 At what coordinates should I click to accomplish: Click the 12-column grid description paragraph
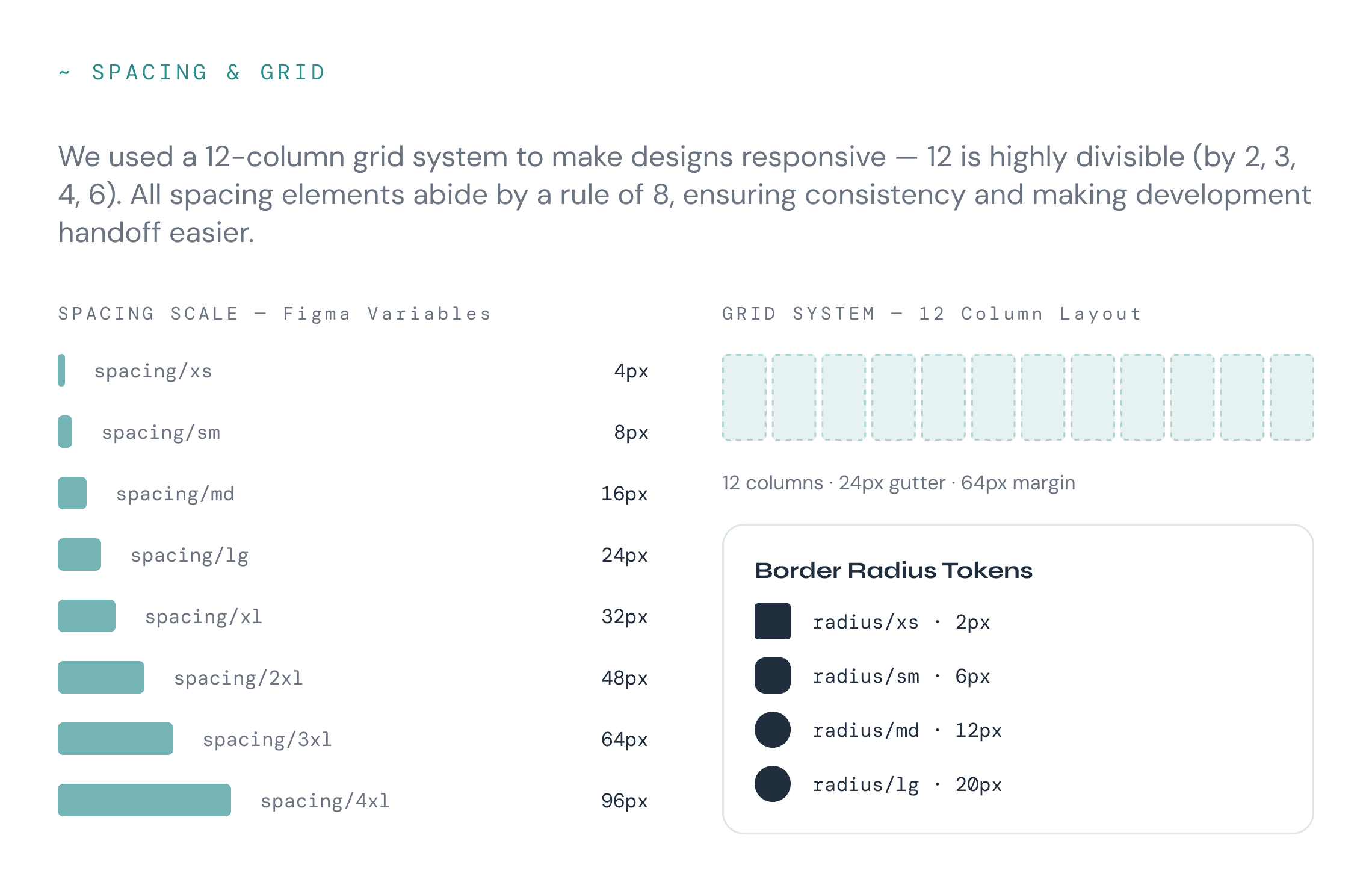click(x=685, y=194)
